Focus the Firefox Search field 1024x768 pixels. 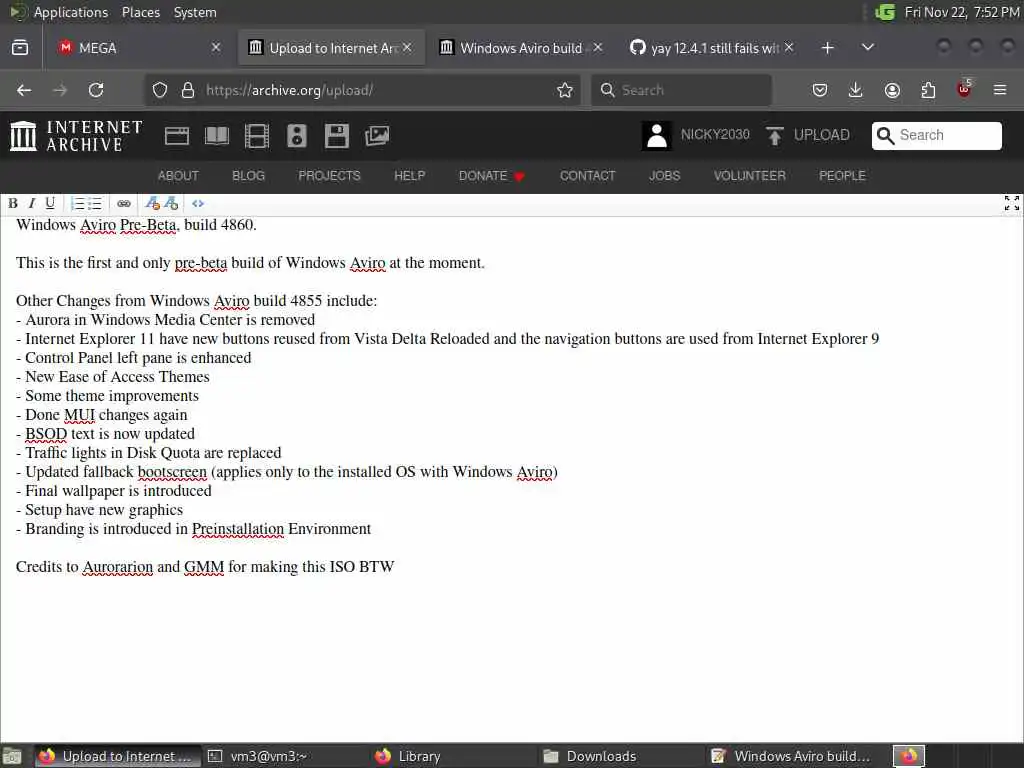(681, 90)
